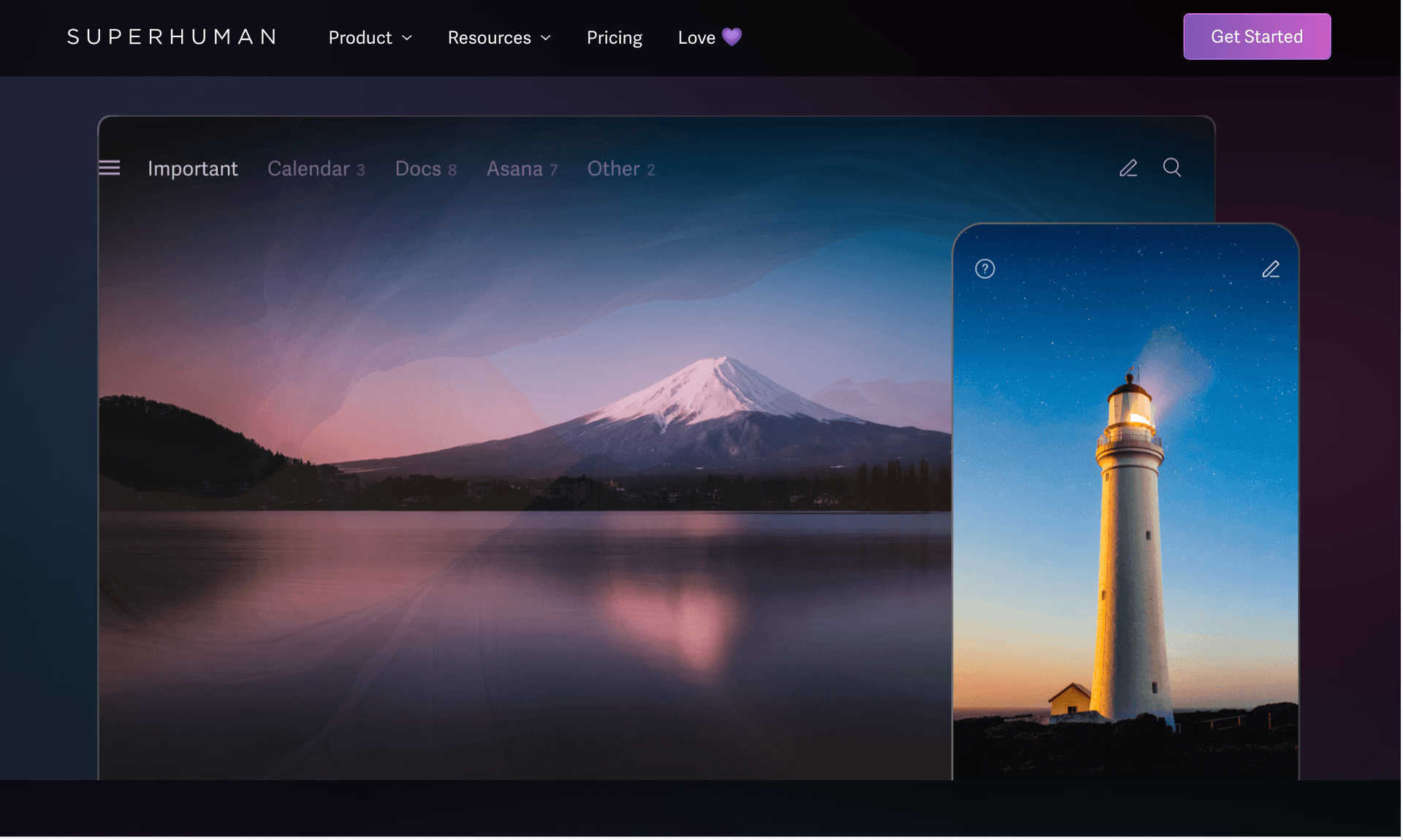1403x840 pixels.
Task: Click the help circle icon on mobile view
Action: pyautogui.click(x=984, y=269)
